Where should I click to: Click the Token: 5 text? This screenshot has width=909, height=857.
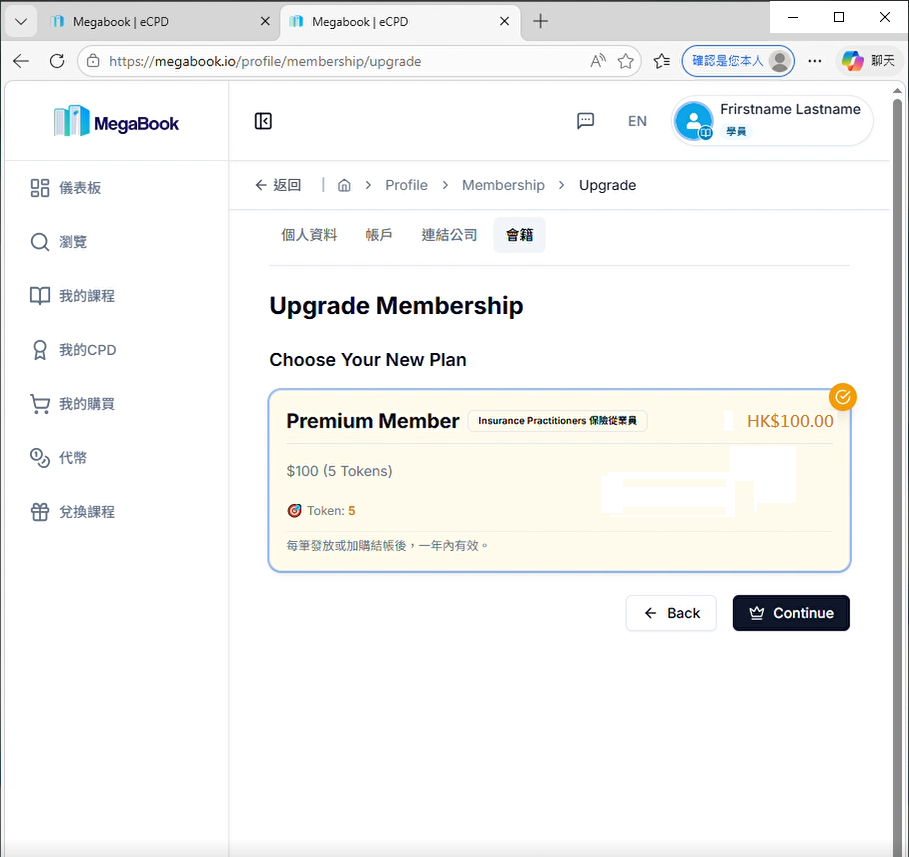coord(331,511)
